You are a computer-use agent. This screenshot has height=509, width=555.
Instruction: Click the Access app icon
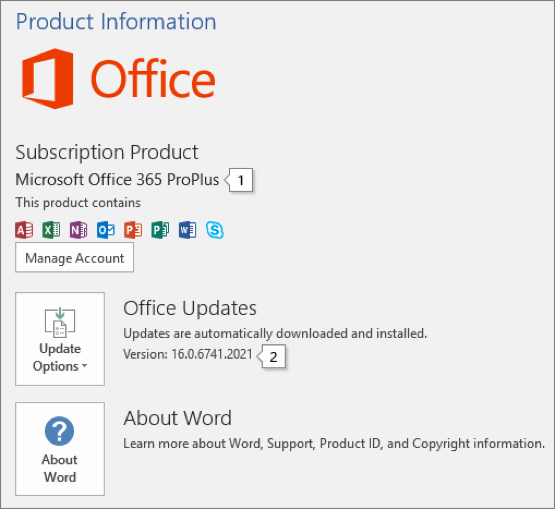tap(24, 230)
